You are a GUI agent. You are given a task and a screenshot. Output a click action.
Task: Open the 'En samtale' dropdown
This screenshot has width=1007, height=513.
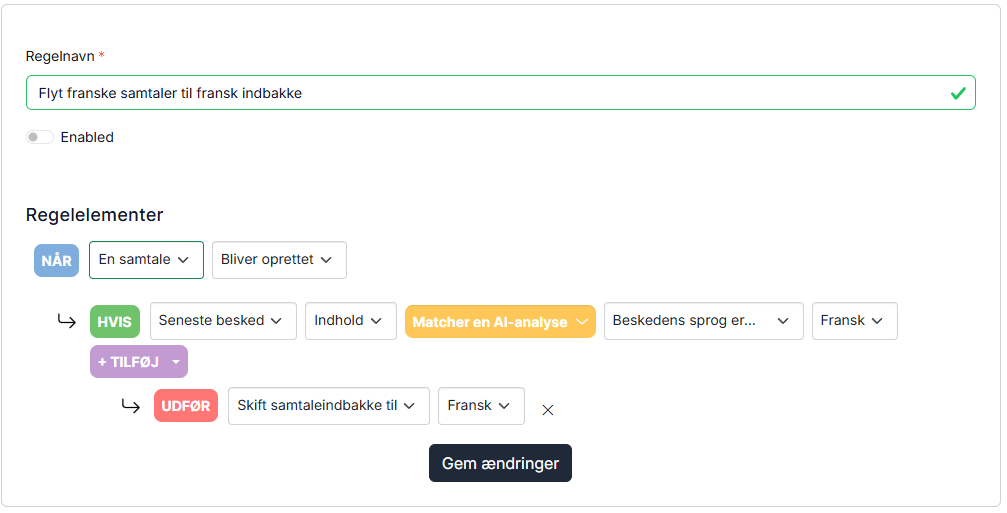click(x=146, y=260)
